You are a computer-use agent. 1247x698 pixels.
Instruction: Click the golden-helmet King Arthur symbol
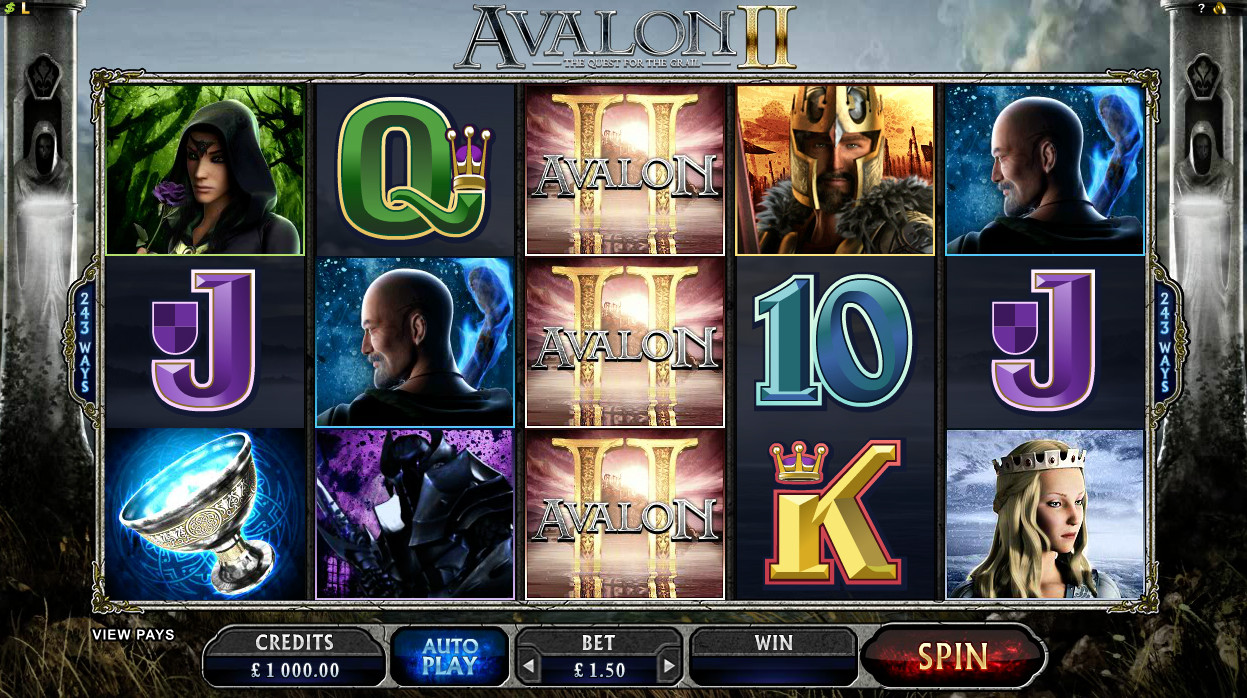coord(835,169)
